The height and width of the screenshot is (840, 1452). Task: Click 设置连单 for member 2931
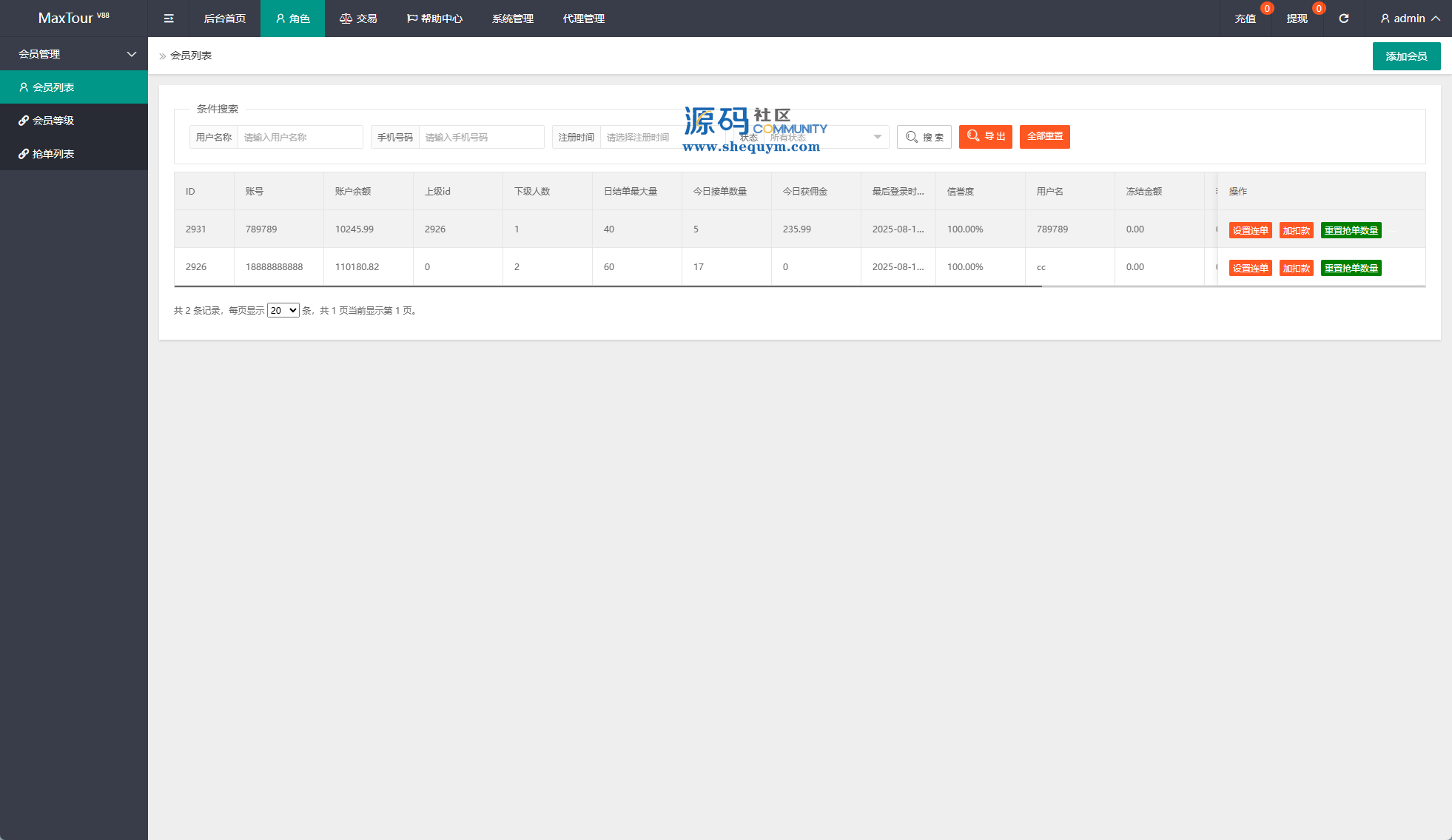1250,230
